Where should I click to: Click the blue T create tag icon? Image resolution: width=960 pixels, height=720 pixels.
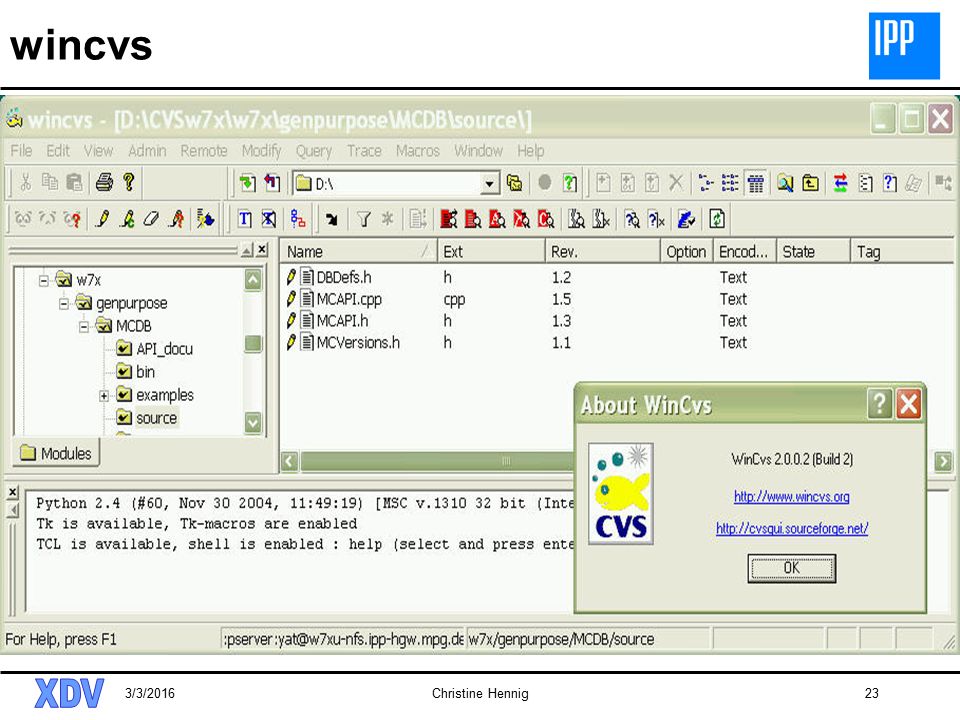pos(245,219)
